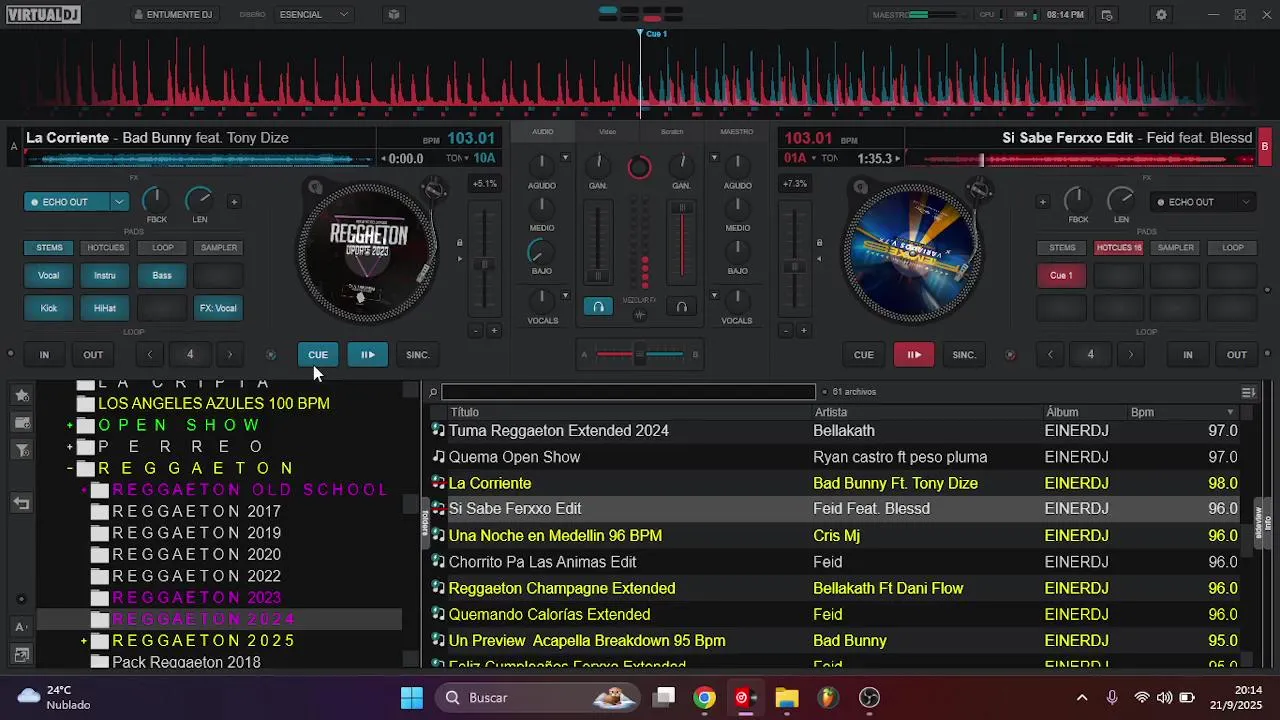The width and height of the screenshot is (1280, 720).
Task: Click the left deck pitch plus button
Action: pyautogui.click(x=493, y=331)
